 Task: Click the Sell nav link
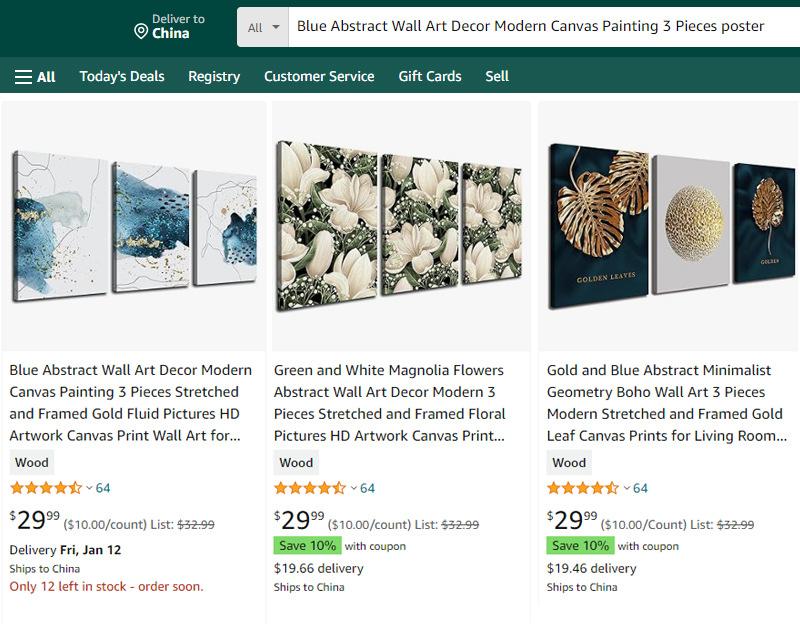(x=497, y=76)
